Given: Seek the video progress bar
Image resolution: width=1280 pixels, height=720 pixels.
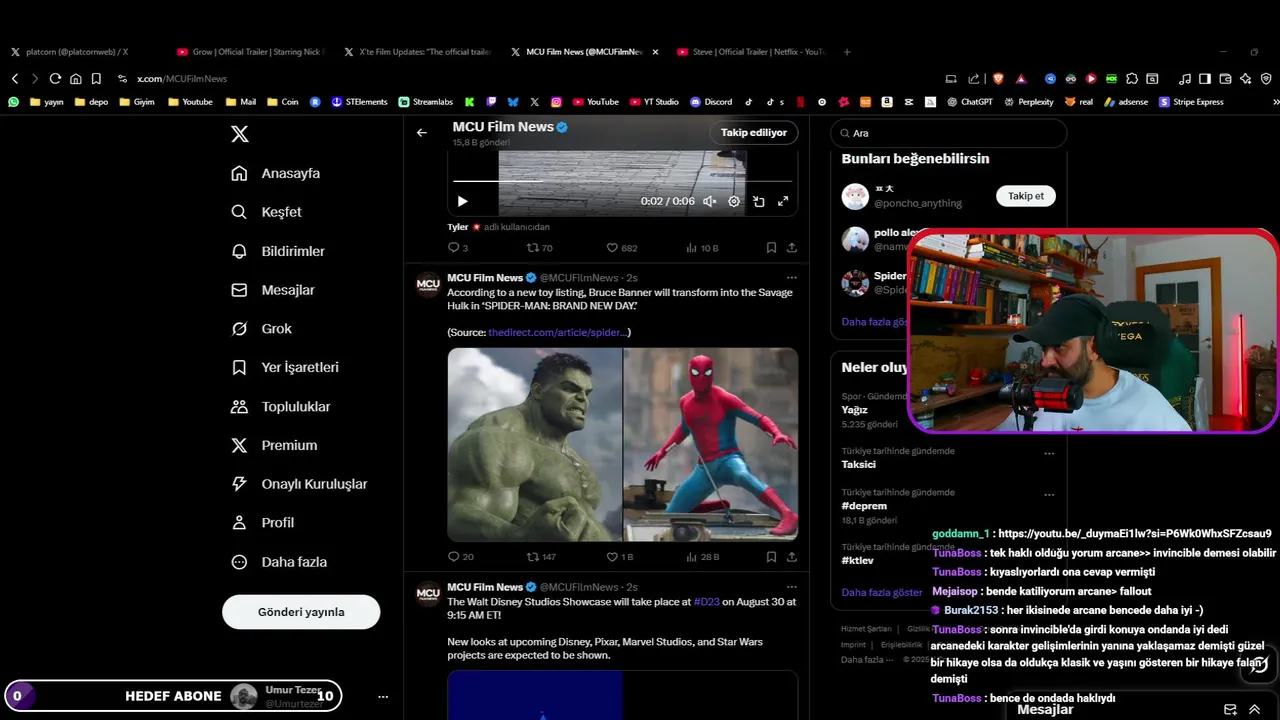Looking at the screenshot, I should point(622,181).
